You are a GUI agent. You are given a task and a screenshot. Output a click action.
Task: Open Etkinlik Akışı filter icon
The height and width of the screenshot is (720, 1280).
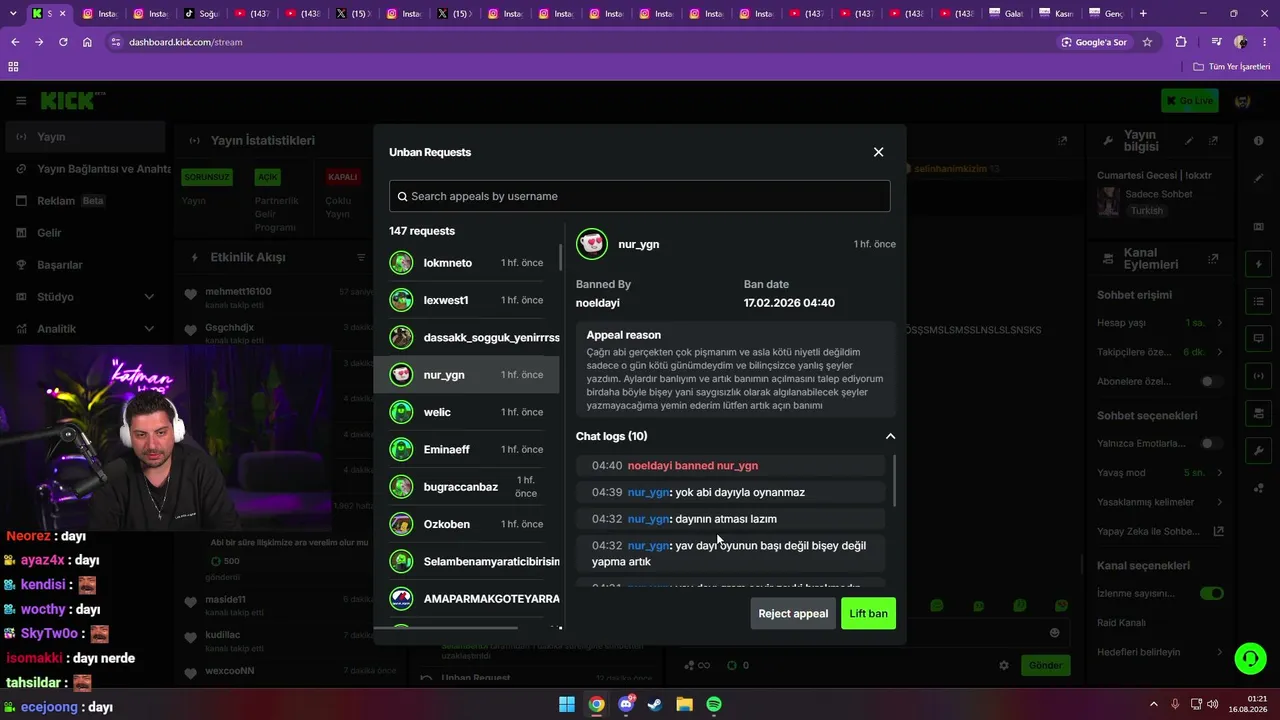click(361, 258)
